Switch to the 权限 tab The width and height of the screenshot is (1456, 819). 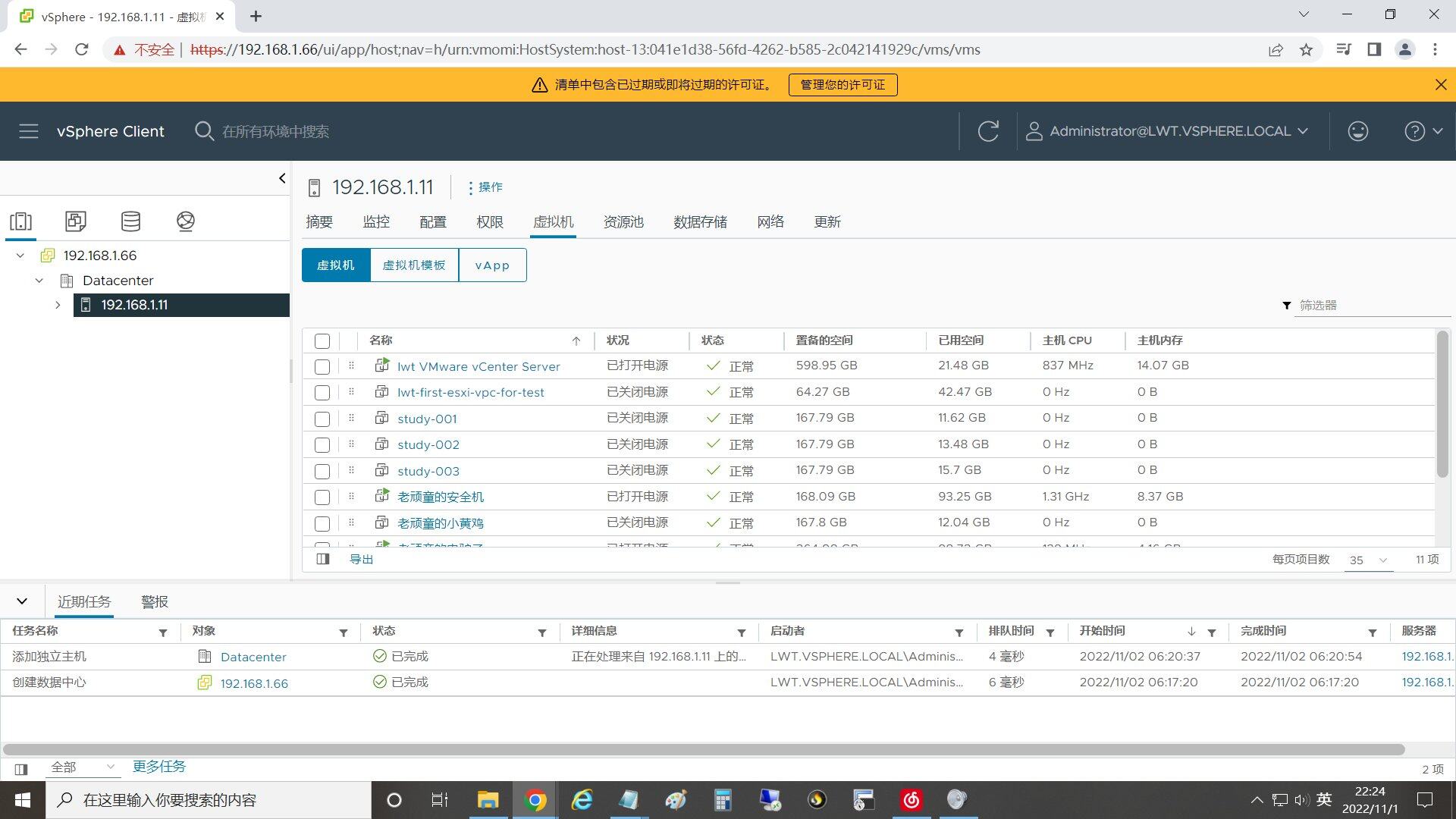click(x=490, y=222)
